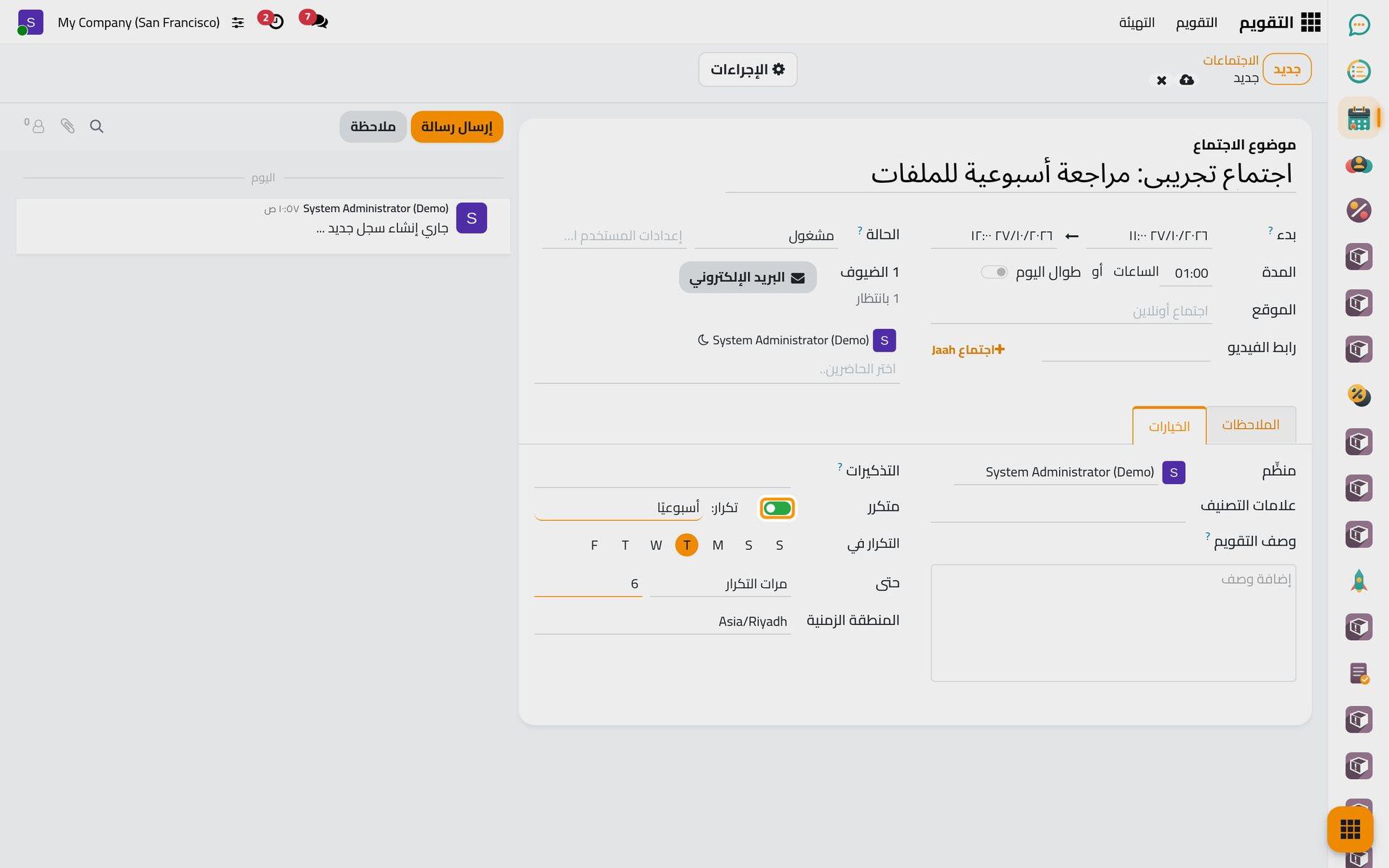
Task: Open the sliders settings icon in top bar
Action: coord(237,22)
